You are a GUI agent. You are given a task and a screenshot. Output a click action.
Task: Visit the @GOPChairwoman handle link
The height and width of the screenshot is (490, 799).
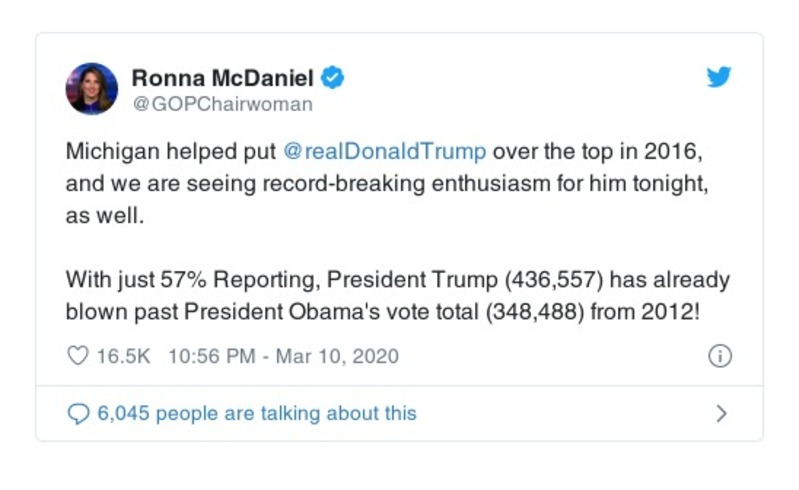(x=222, y=103)
